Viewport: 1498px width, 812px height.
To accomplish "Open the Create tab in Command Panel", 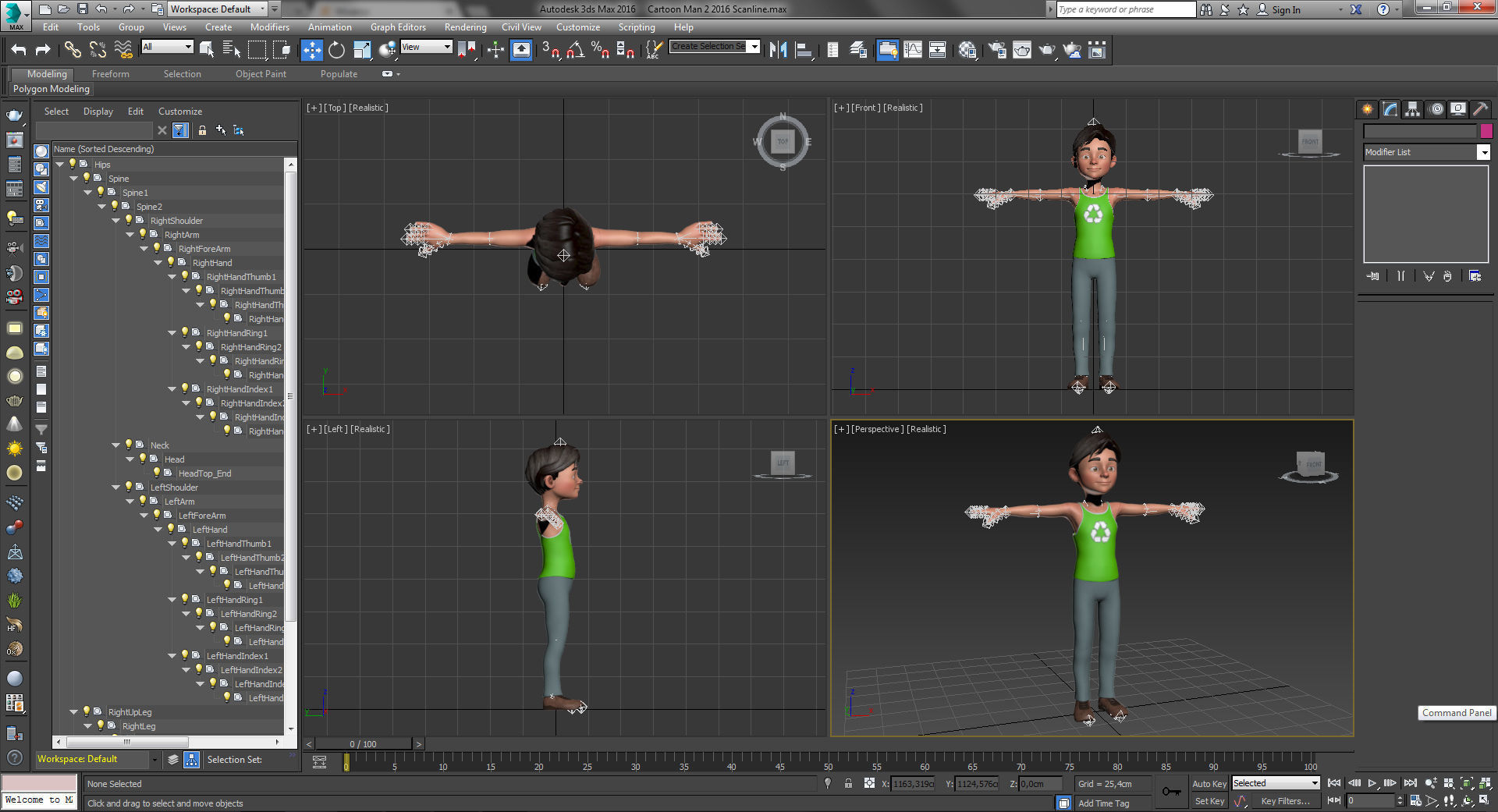I will pyautogui.click(x=1367, y=109).
